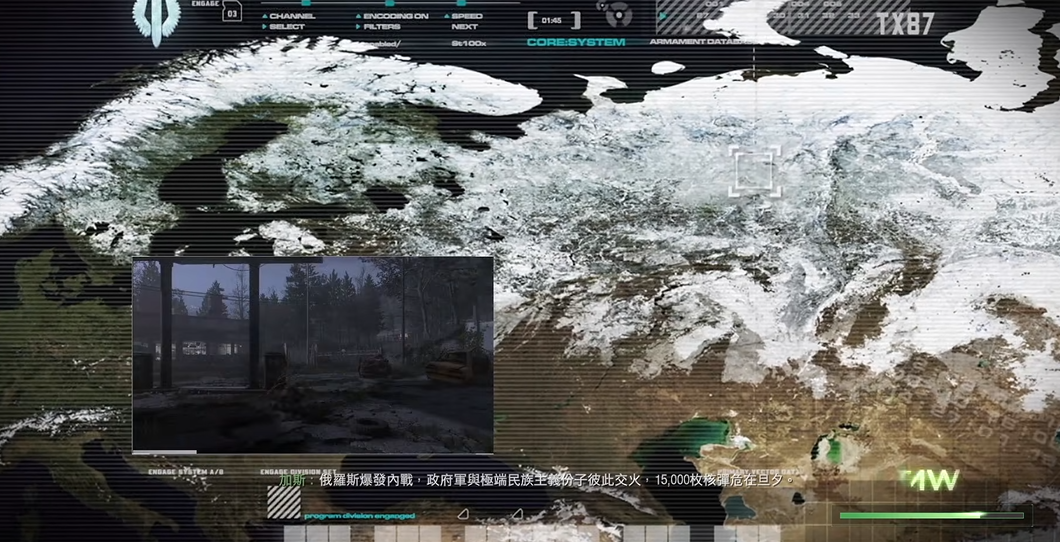Toggle the ENCODING ON setting
Screen dimensions: 1060x542
394,17
